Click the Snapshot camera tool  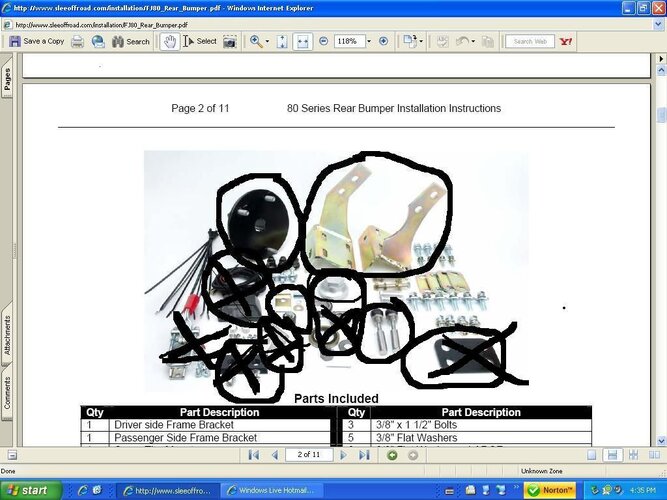pos(230,41)
